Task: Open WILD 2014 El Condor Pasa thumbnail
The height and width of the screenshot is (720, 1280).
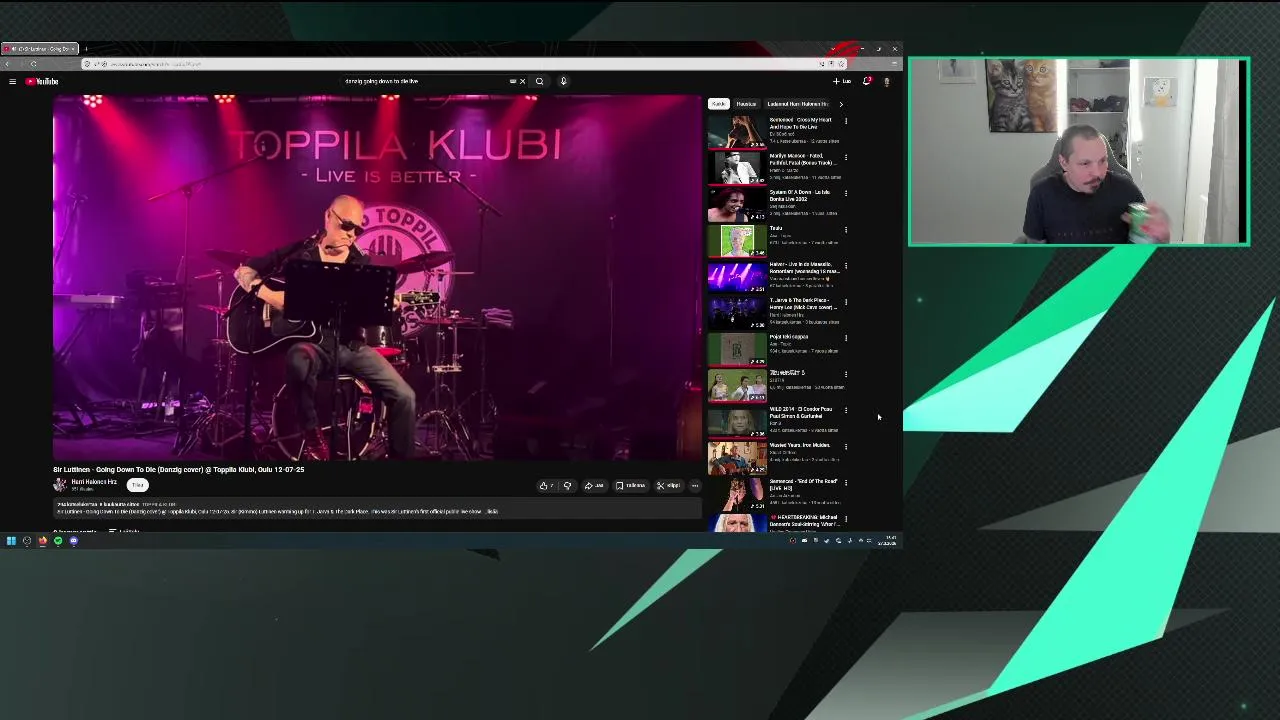Action: click(737, 421)
